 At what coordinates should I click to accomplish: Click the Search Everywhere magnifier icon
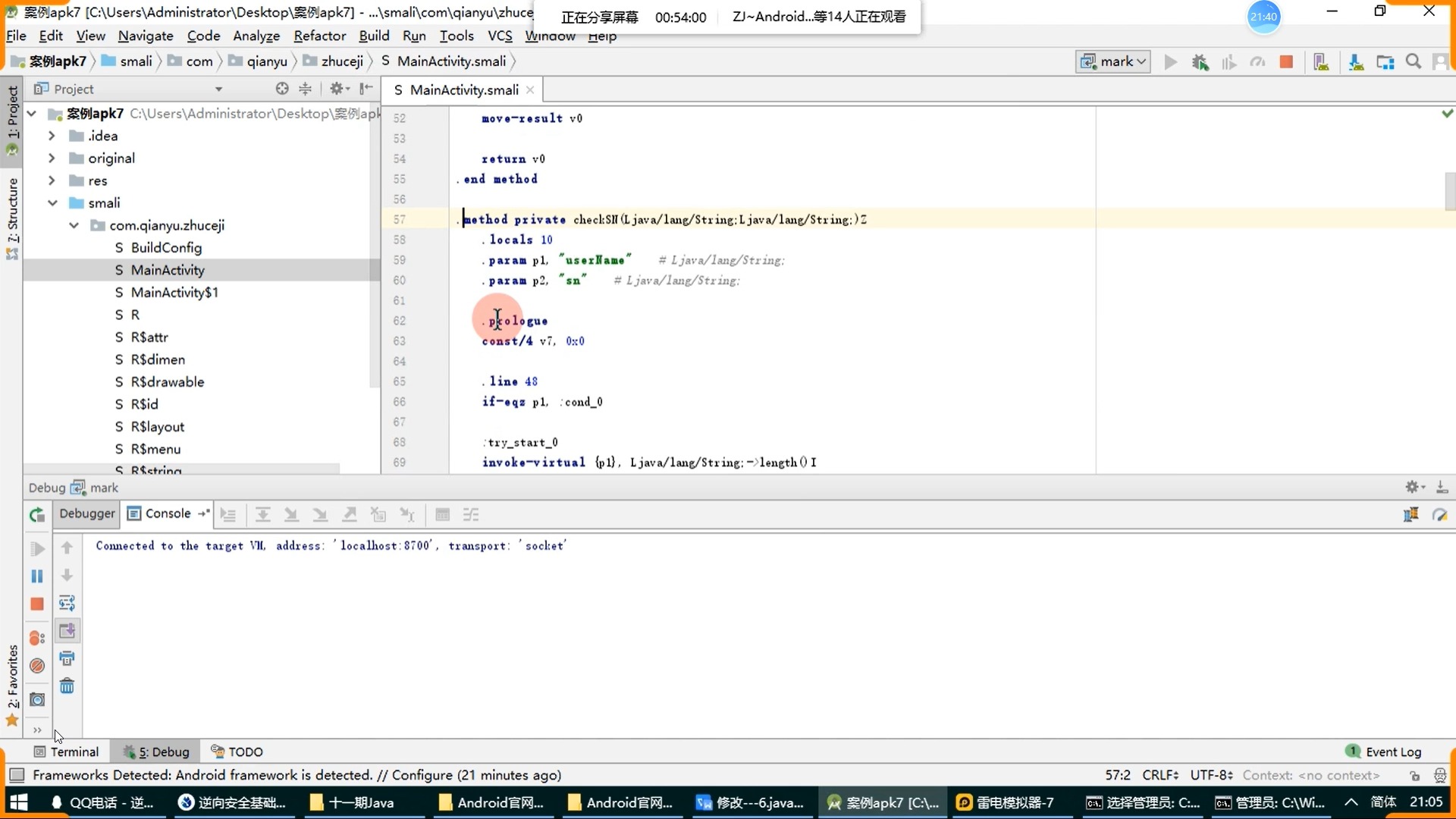click(x=1414, y=62)
